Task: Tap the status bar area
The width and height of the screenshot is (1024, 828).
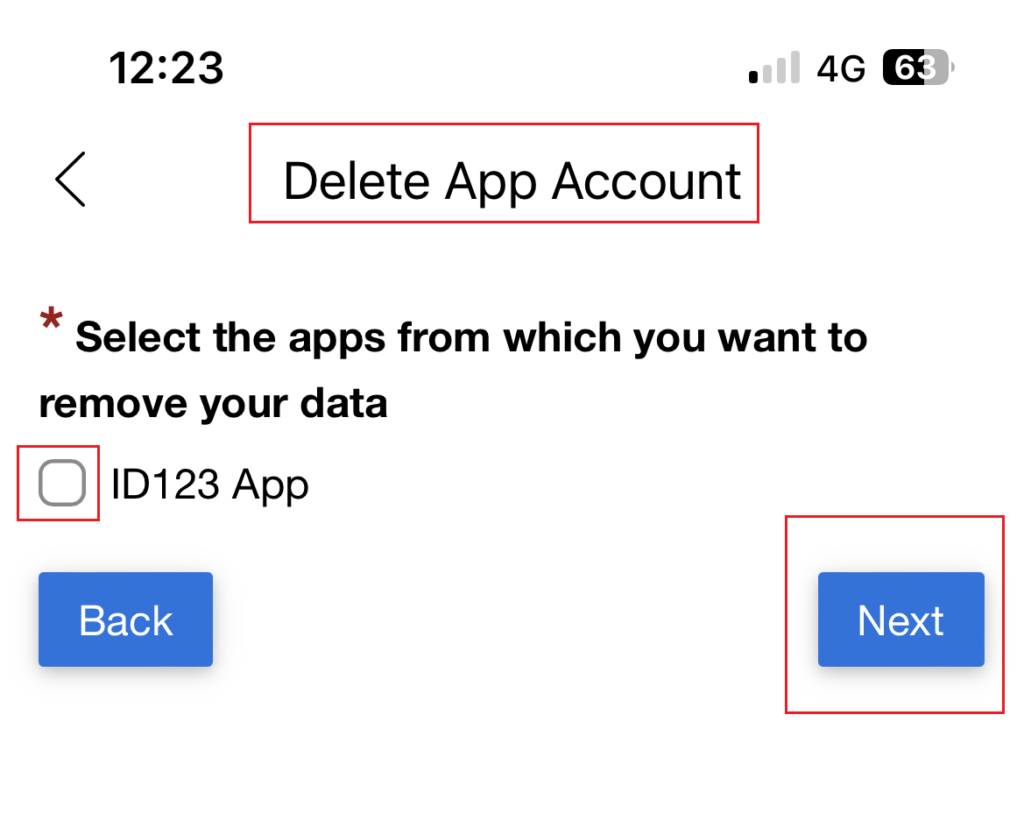Action: (512, 67)
